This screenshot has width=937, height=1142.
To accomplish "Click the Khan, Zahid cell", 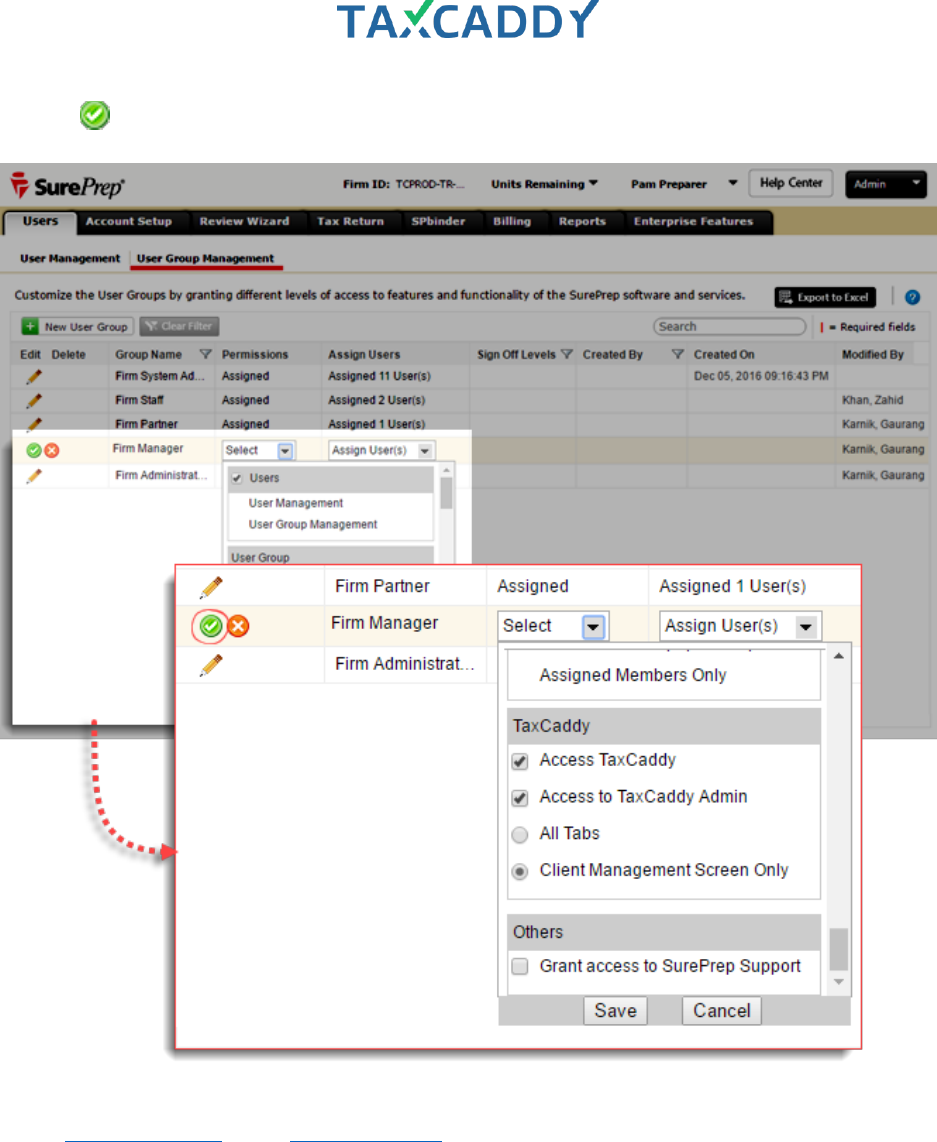I will click(872, 401).
